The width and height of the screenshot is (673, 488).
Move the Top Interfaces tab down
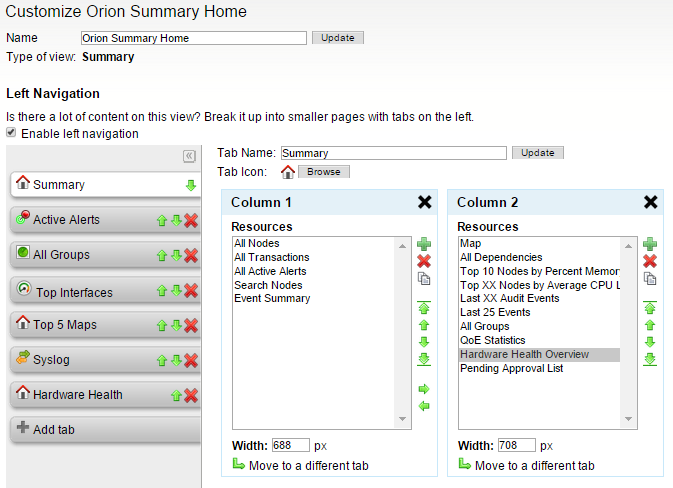pos(176,291)
